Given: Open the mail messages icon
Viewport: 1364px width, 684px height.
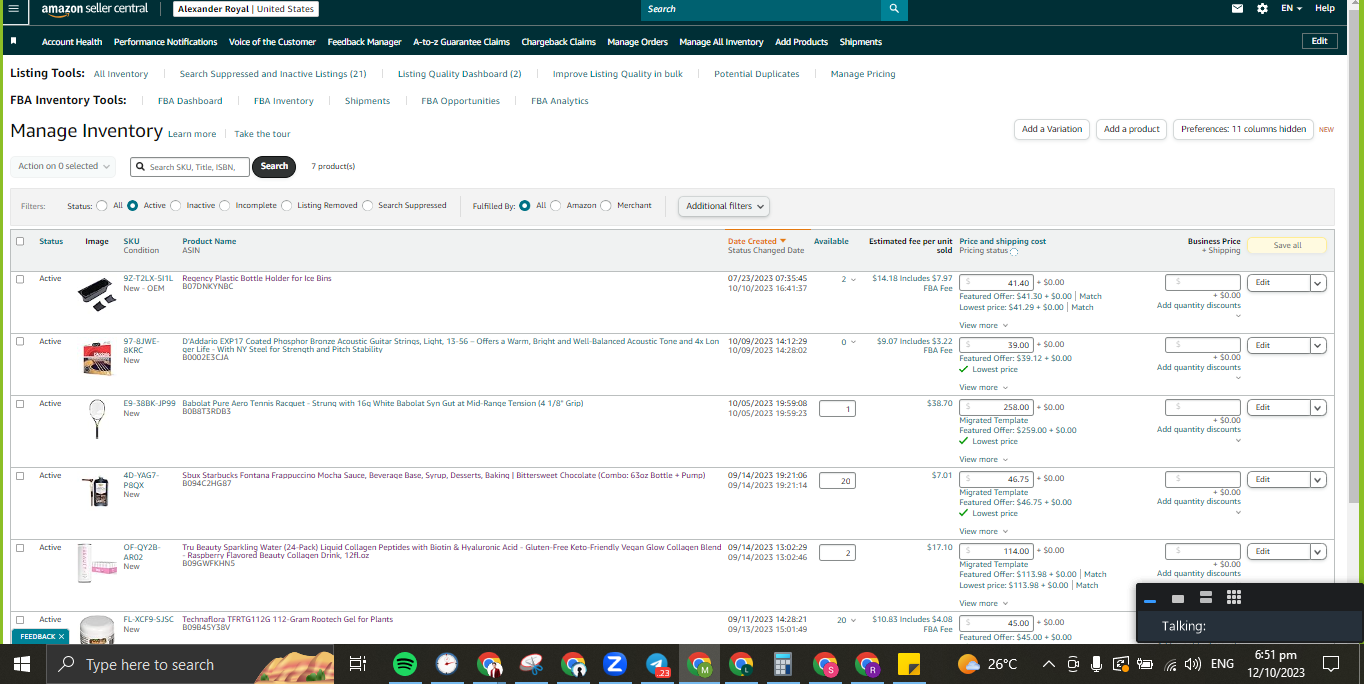Looking at the screenshot, I should pos(1237,8).
